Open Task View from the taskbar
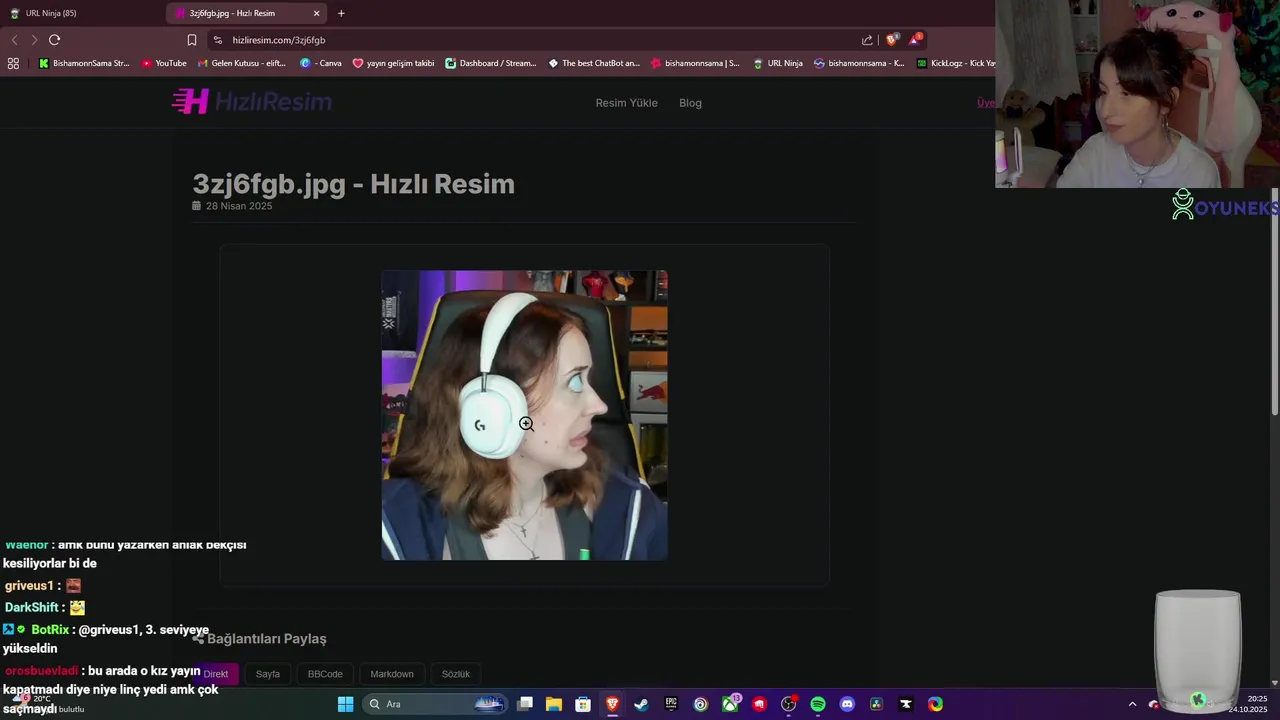The width and height of the screenshot is (1280, 720). click(525, 704)
